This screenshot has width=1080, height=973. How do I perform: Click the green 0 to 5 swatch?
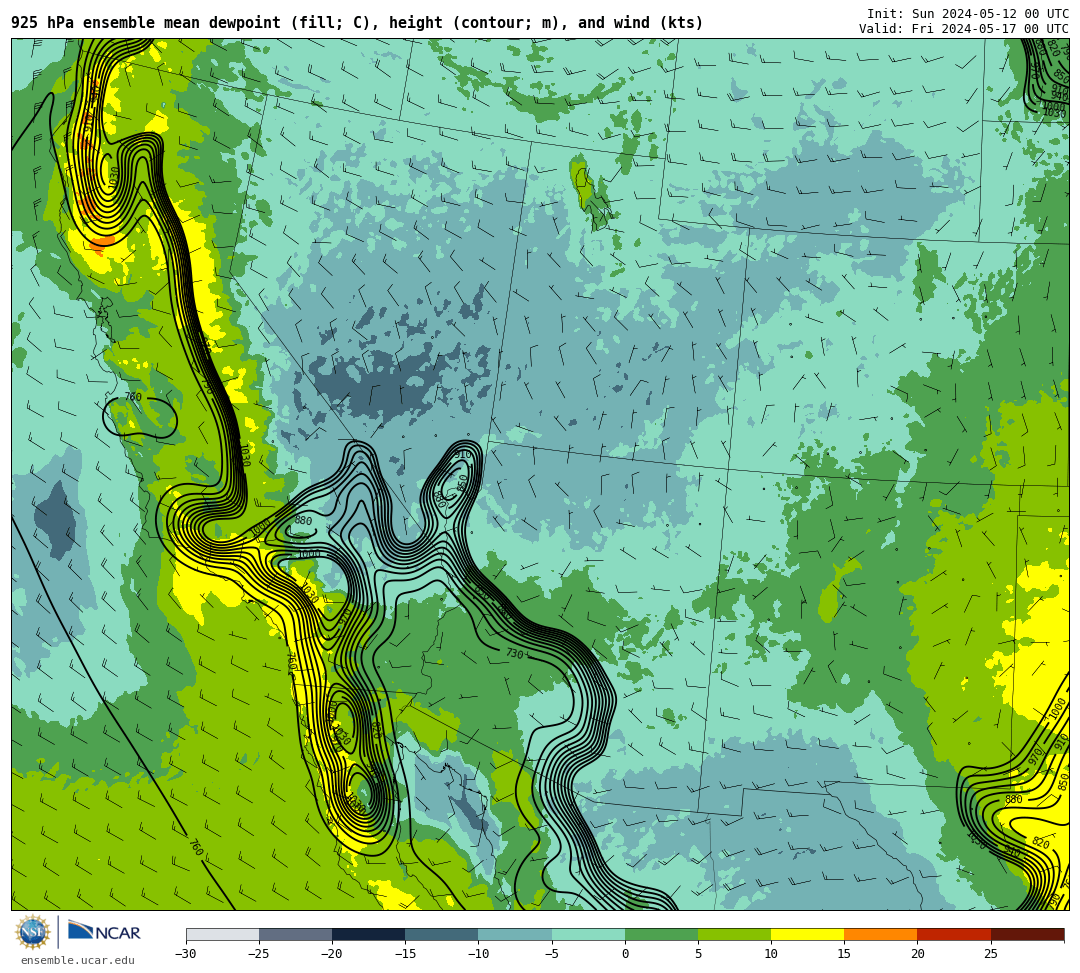(661, 934)
